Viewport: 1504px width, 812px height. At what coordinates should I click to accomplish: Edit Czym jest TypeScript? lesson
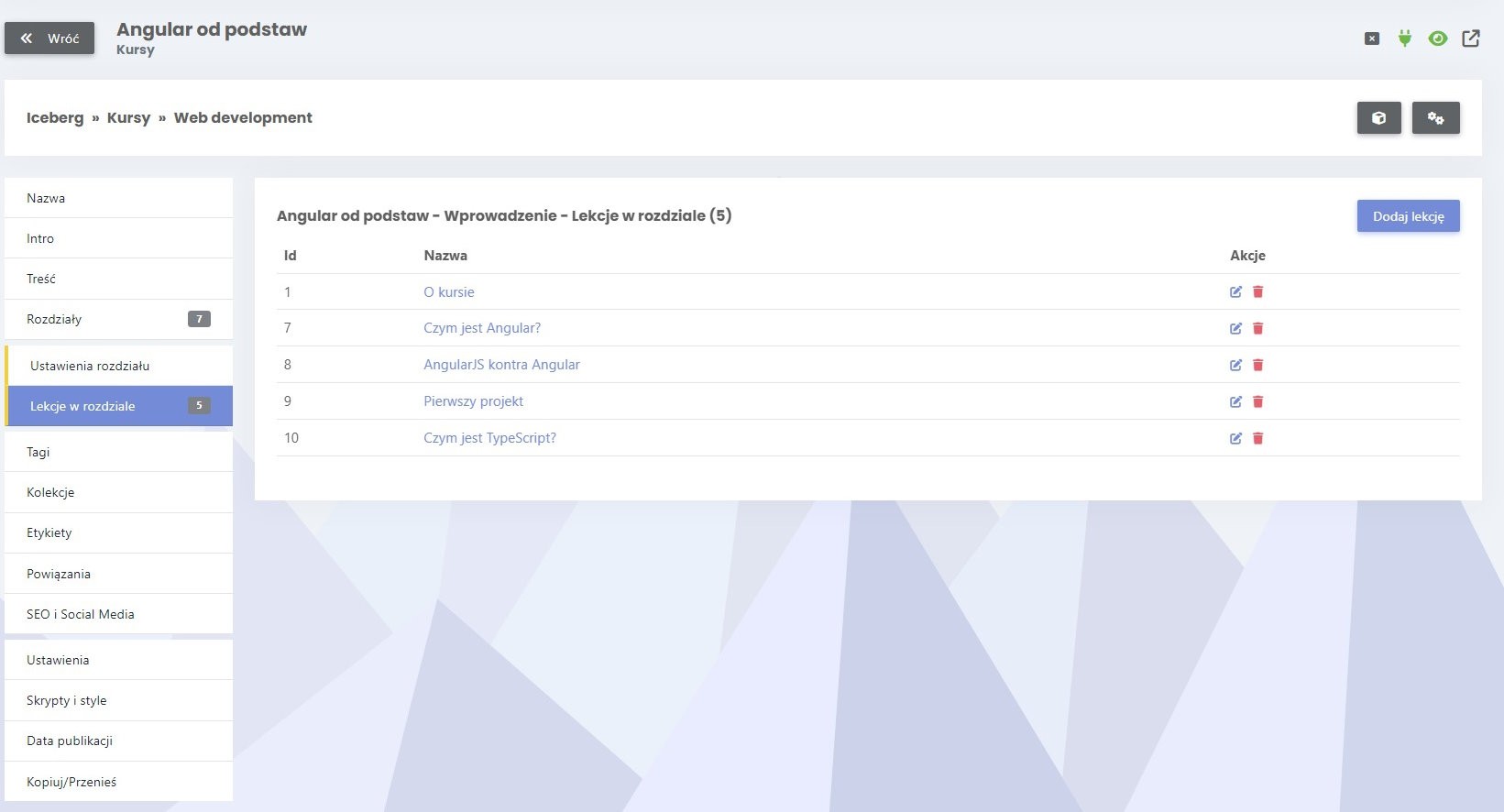click(1235, 438)
